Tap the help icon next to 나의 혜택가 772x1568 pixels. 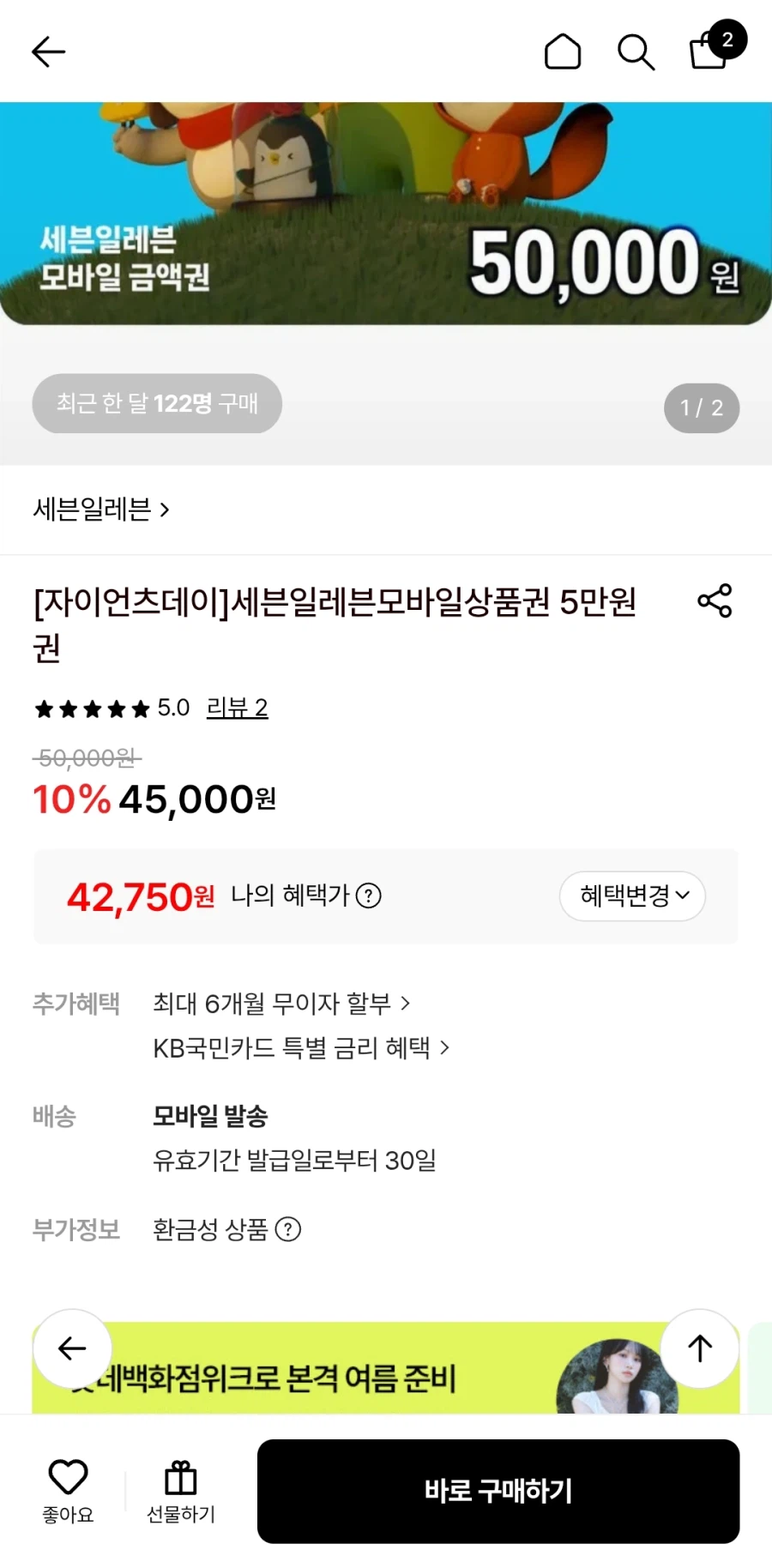(x=368, y=896)
